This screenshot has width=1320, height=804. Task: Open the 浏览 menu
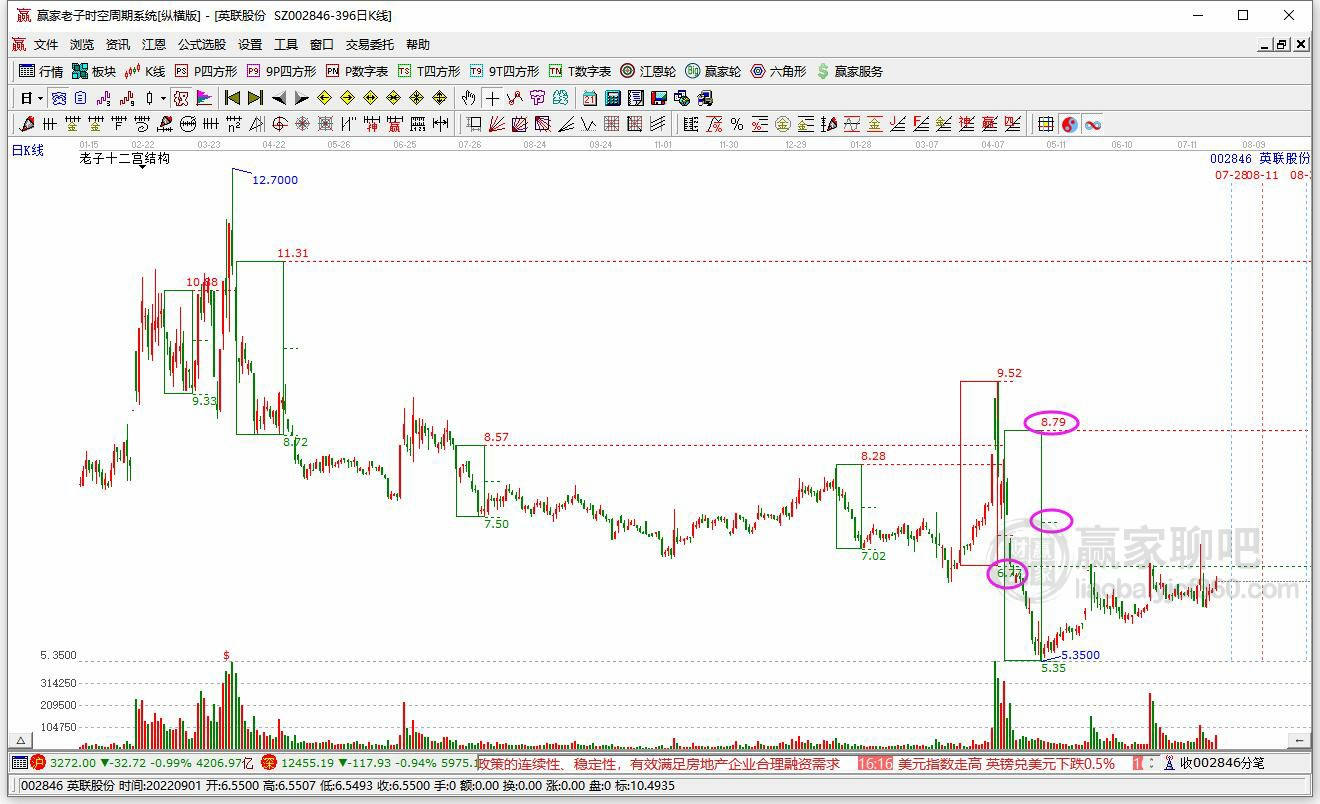coord(82,44)
